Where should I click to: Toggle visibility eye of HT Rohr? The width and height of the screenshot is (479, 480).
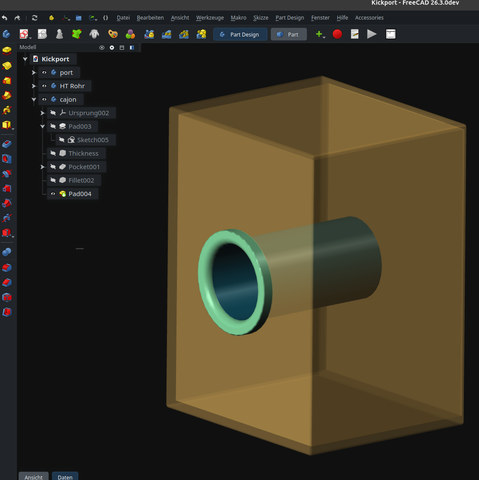coord(44,86)
